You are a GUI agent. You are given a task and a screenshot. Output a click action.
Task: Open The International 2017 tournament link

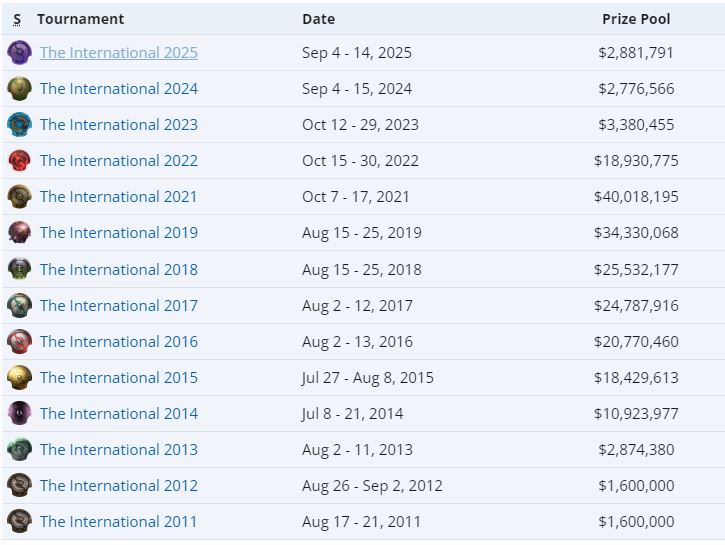point(119,306)
